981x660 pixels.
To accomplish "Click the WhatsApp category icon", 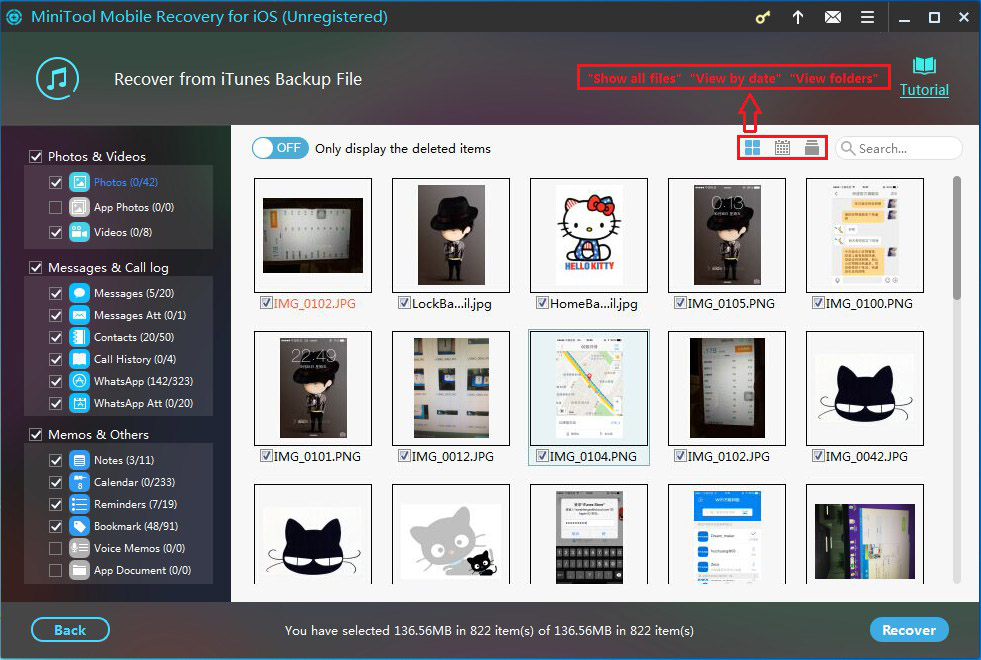I will pos(79,381).
